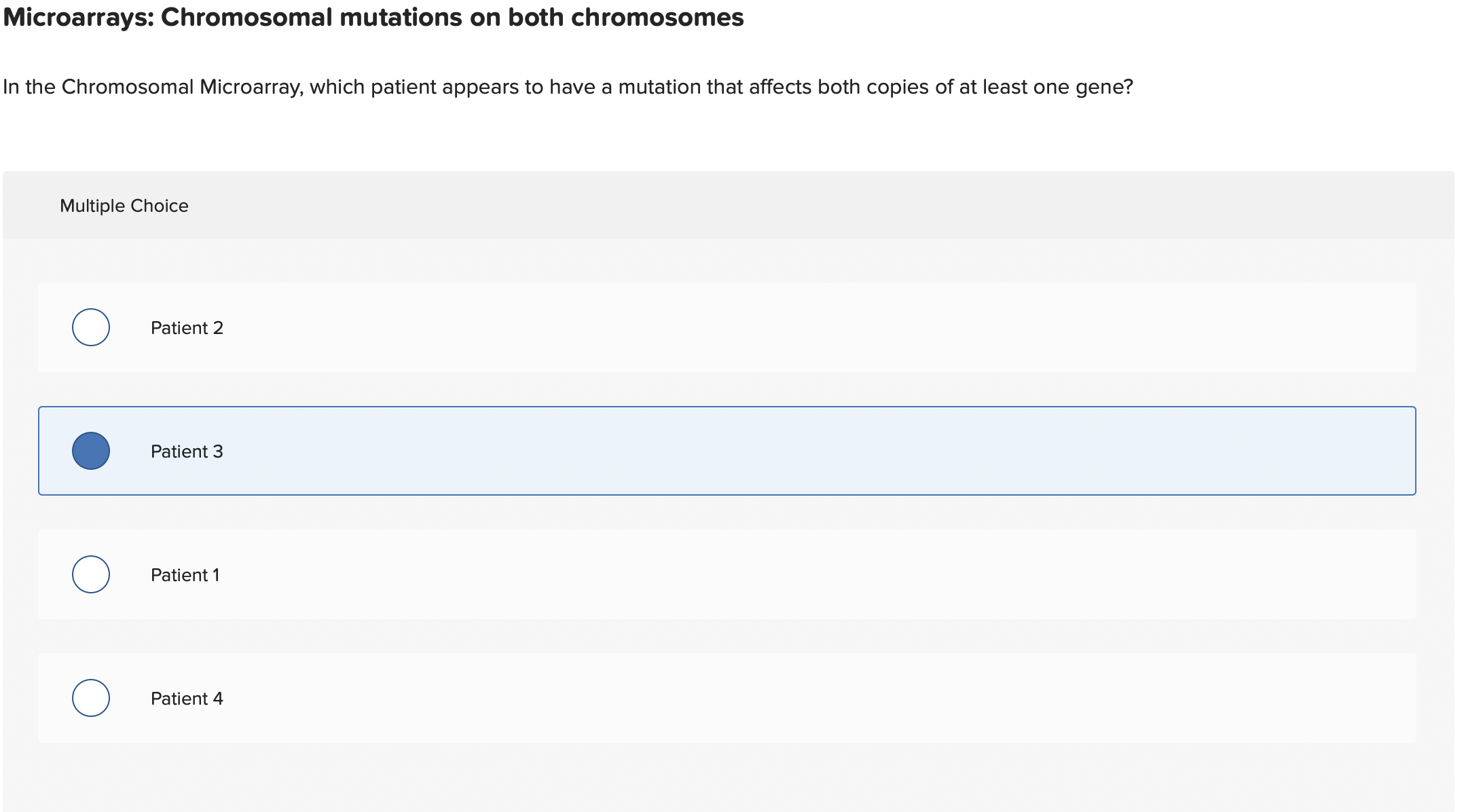Select the Patient 2 radio button
This screenshot has height=812, width=1464.
pyautogui.click(x=90, y=327)
